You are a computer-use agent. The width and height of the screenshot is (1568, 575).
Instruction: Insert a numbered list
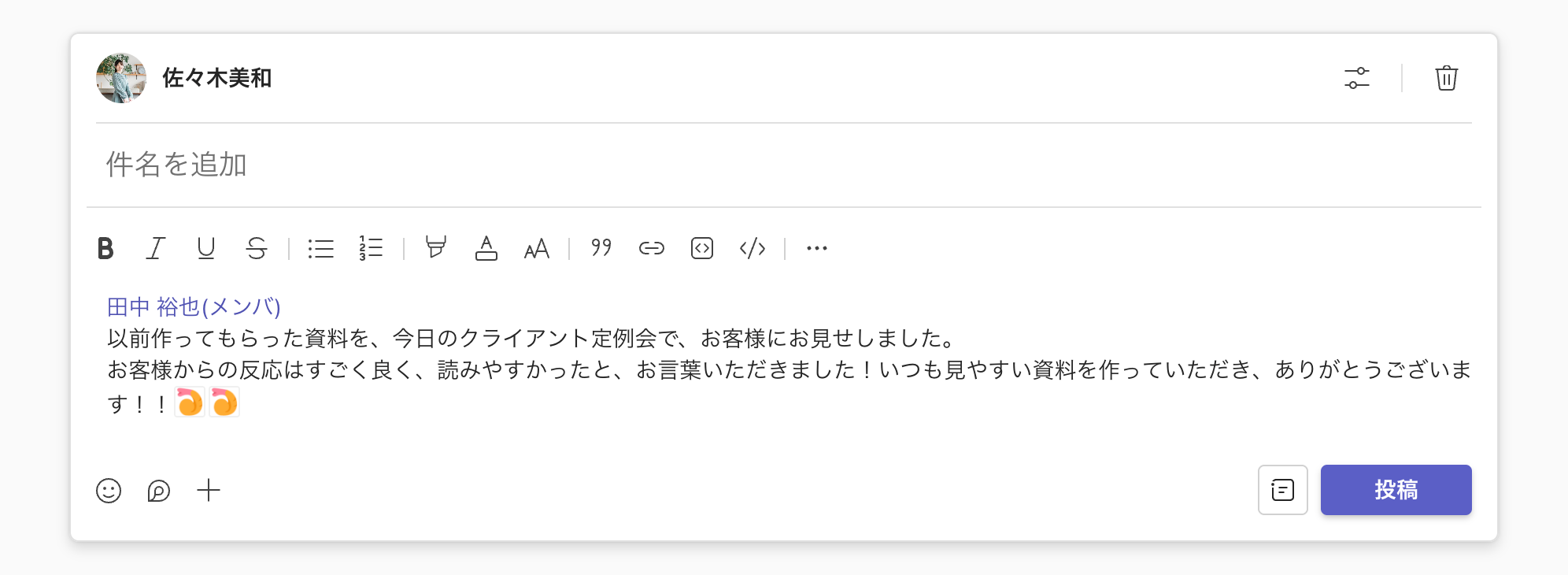[371, 248]
